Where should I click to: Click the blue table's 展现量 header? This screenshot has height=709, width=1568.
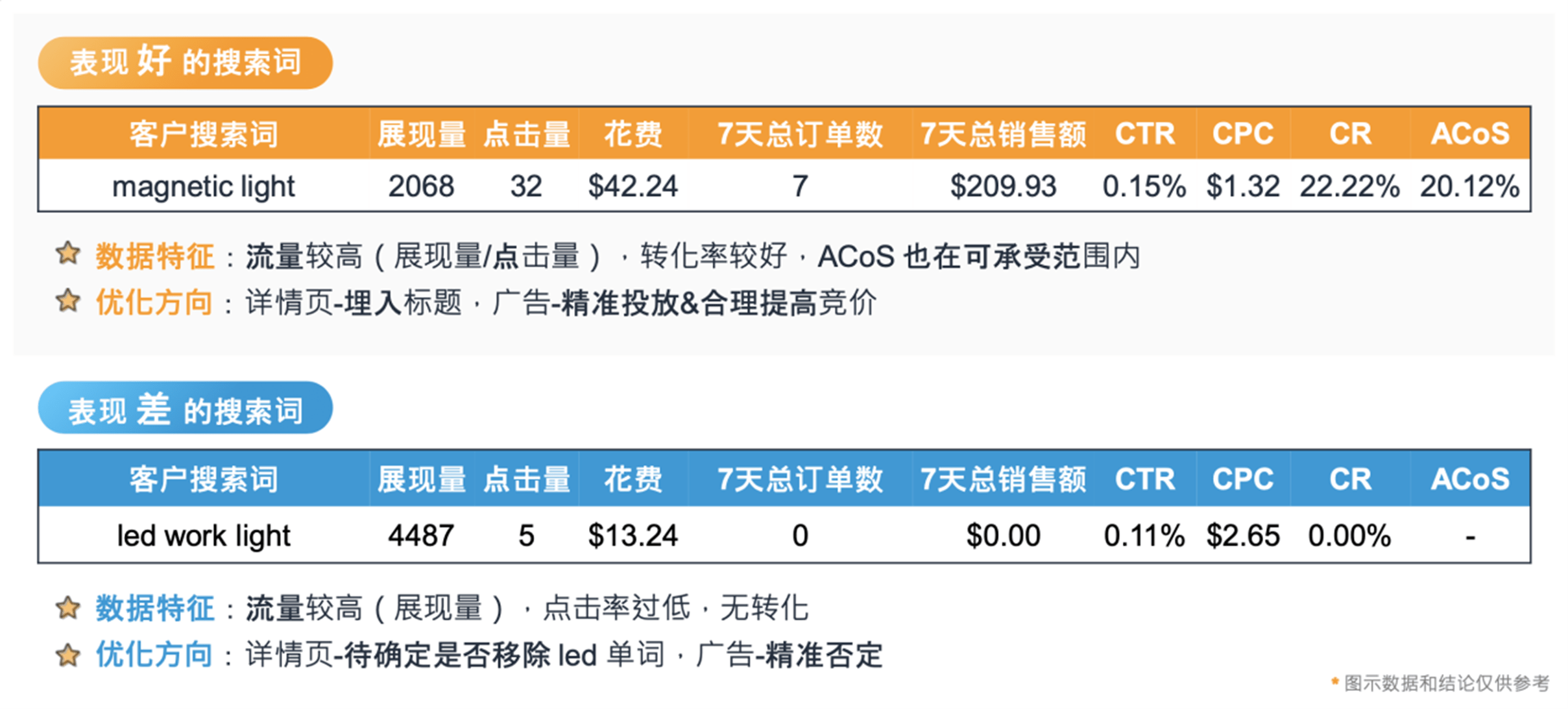(x=422, y=479)
